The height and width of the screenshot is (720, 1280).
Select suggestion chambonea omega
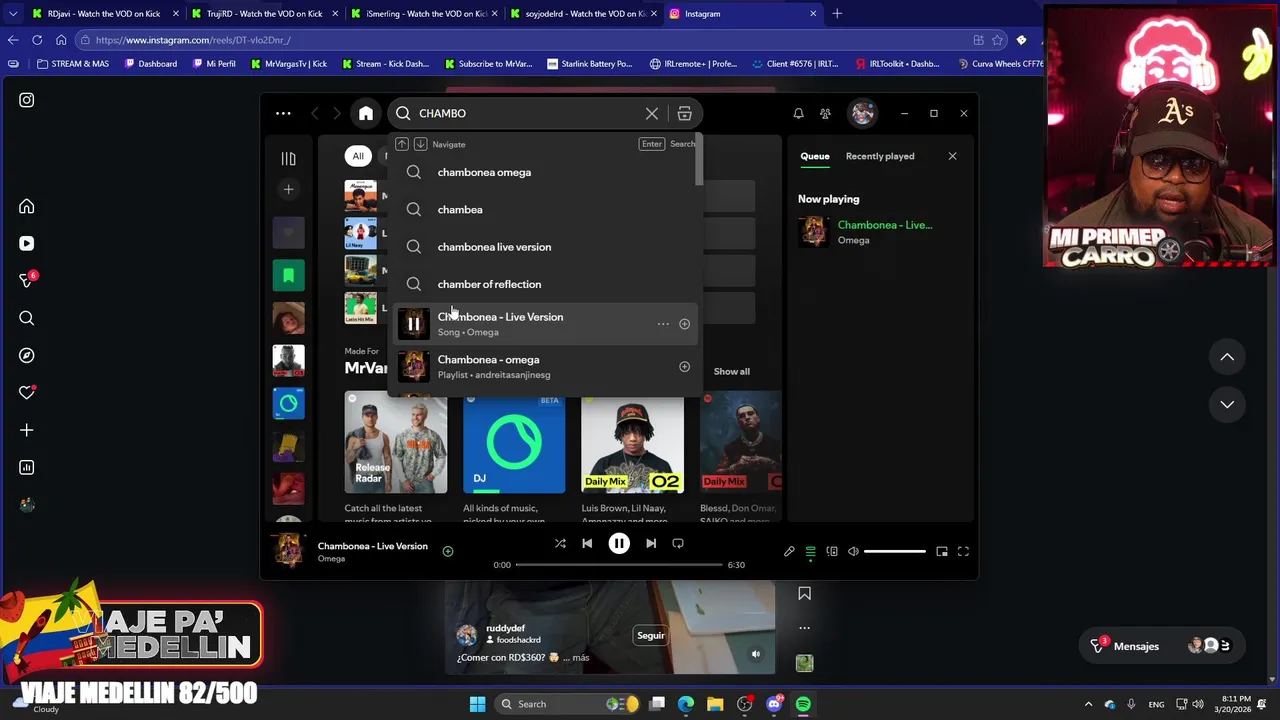[x=545, y=172]
